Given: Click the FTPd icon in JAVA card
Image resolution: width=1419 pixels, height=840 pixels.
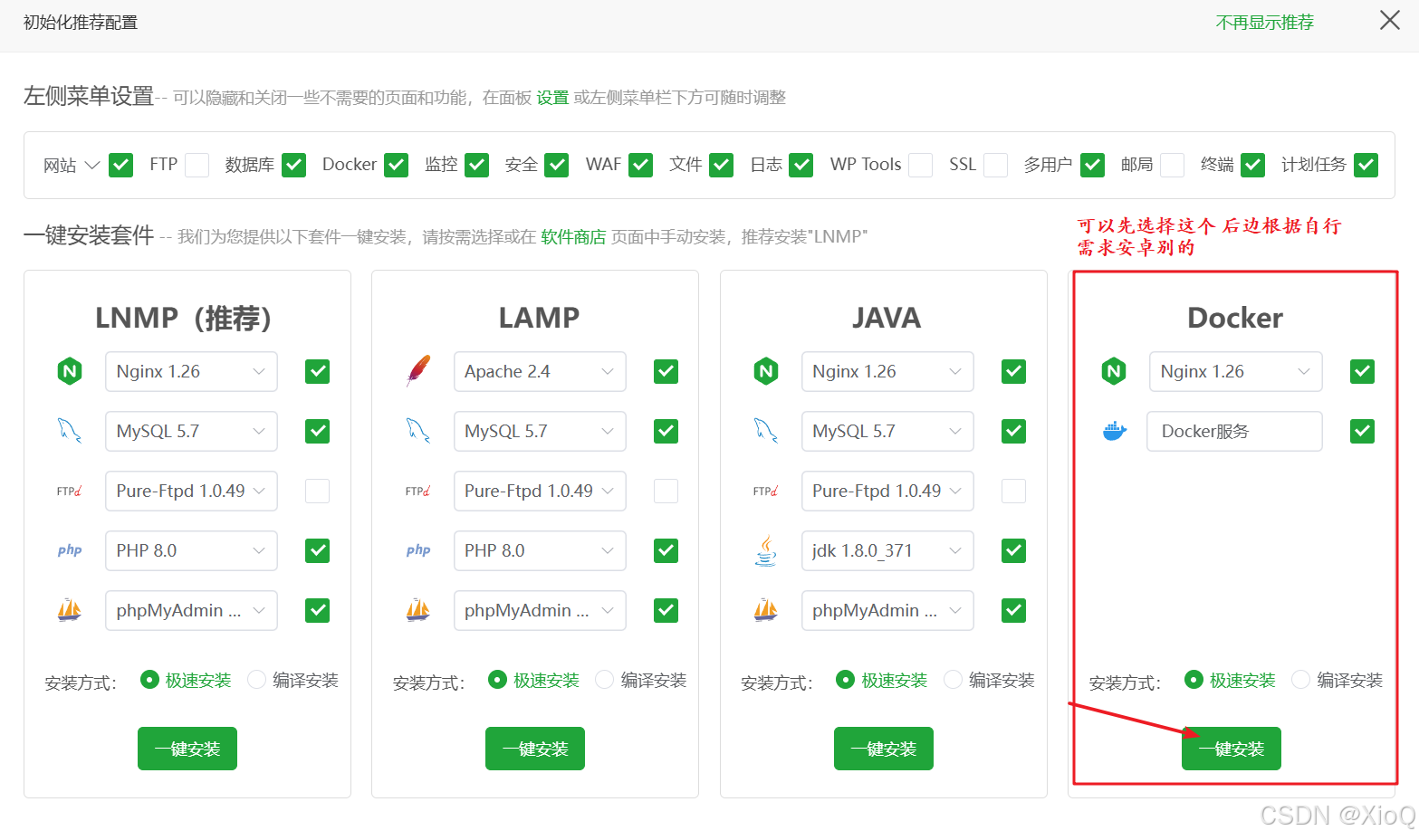Looking at the screenshot, I should click(x=766, y=491).
